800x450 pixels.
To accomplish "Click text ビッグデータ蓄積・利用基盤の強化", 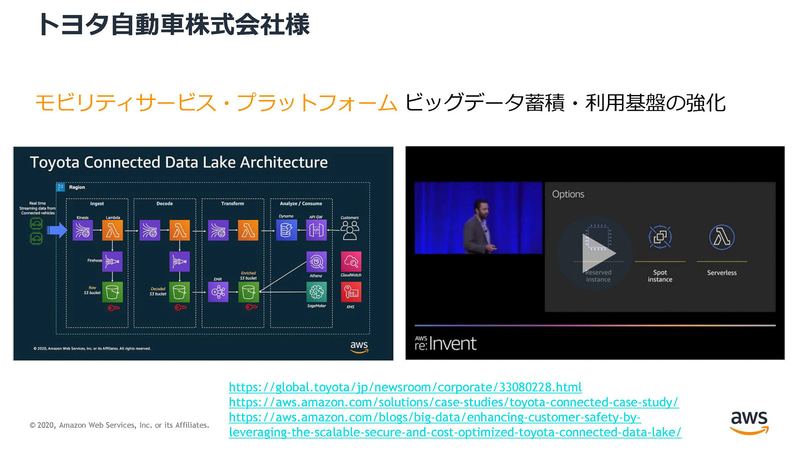I will pos(565,103).
